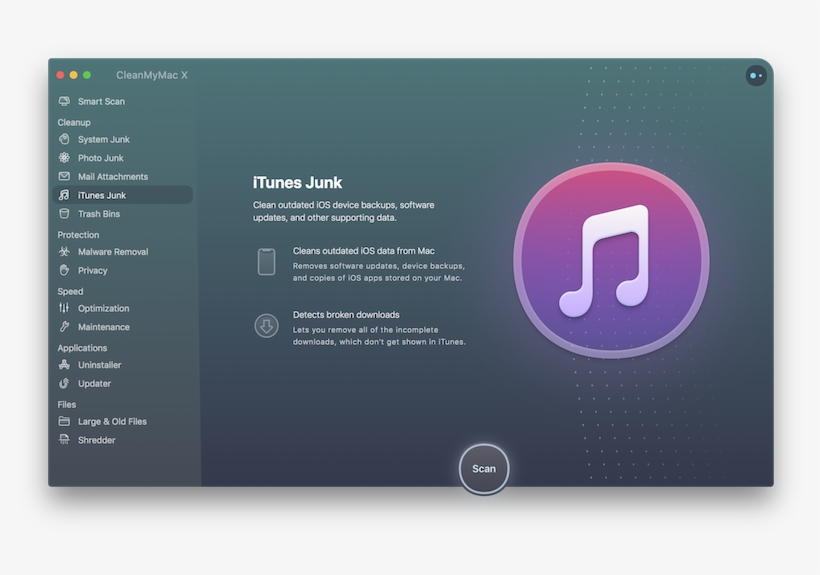The image size is (820, 575).
Task: Click the Uninstaller icon
Action: click(64, 364)
